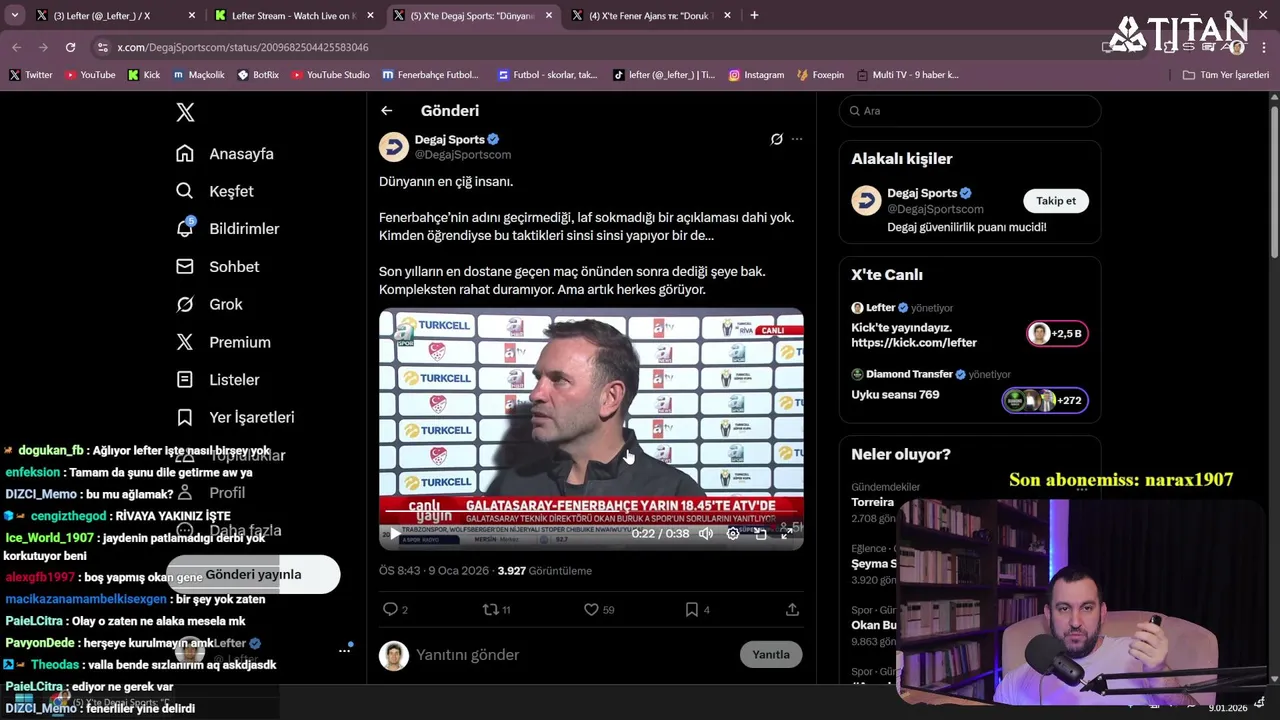This screenshot has width=1280, height=720.
Task: Open Yer İşaretleri bookmarks
Action: [235, 417]
